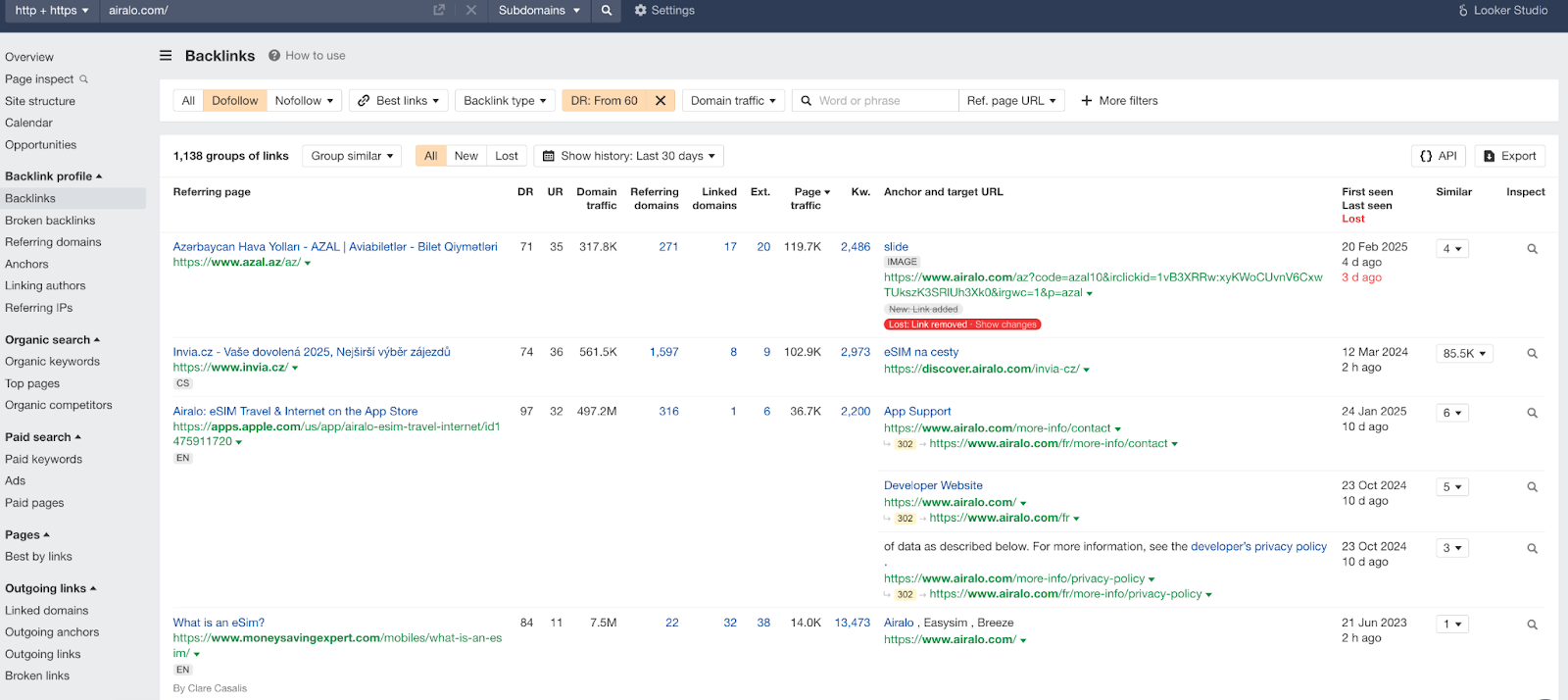Export the backlinks list
This screenshot has width=1568, height=700.
(x=1510, y=156)
